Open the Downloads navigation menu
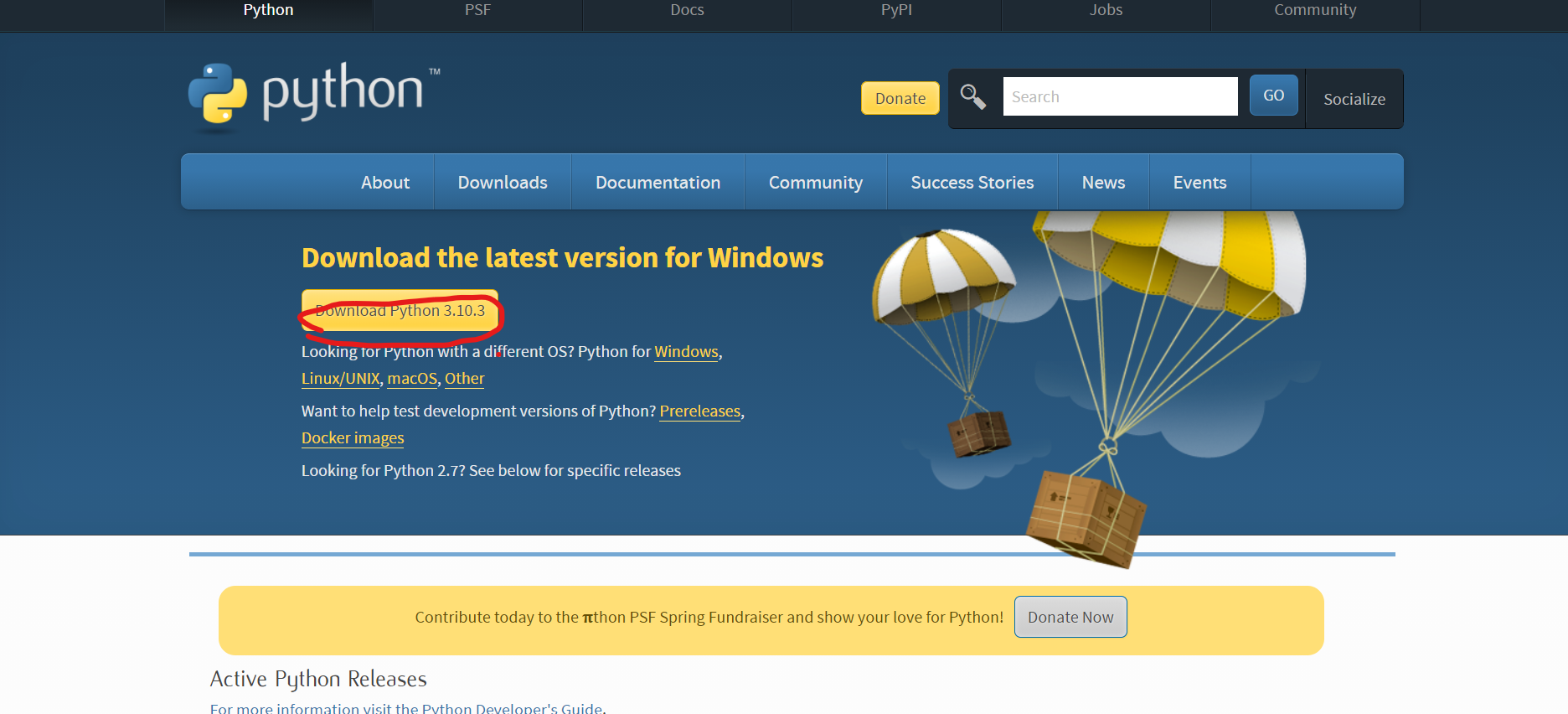 point(503,182)
